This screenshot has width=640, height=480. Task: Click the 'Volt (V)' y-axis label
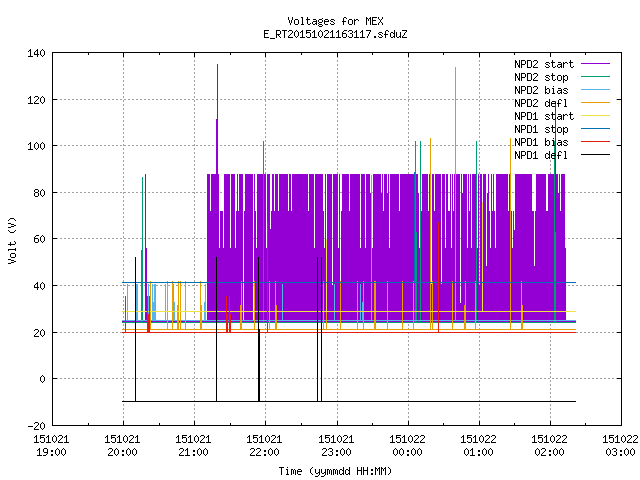[12, 240]
